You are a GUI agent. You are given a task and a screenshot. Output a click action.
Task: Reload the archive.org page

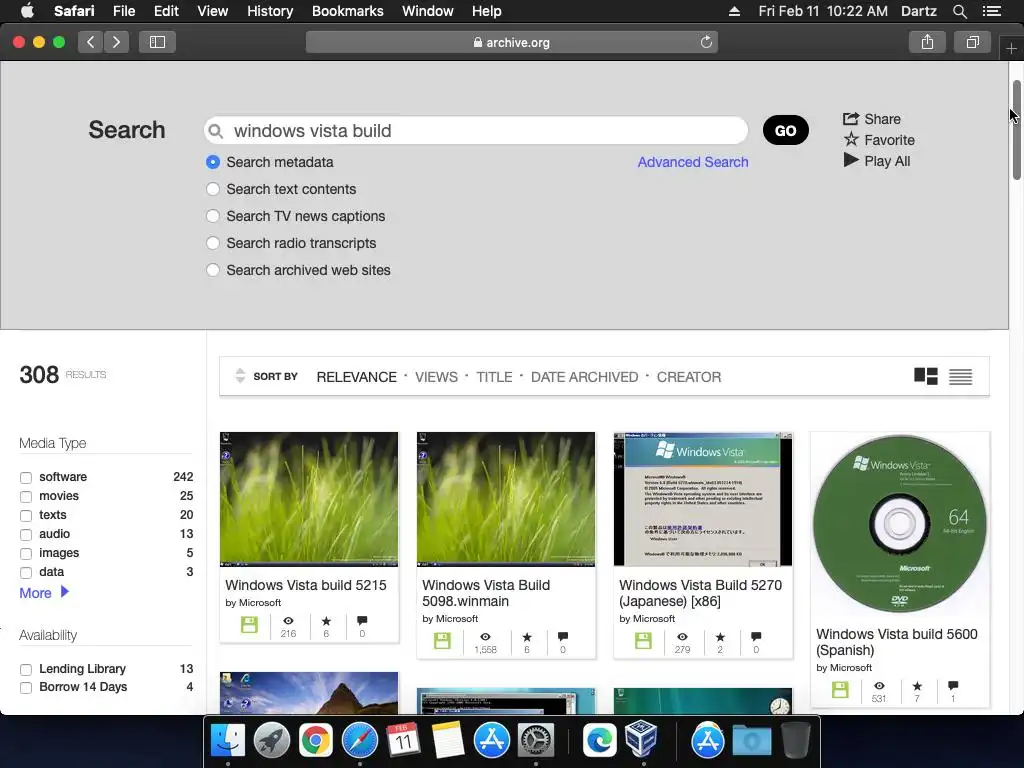[706, 42]
